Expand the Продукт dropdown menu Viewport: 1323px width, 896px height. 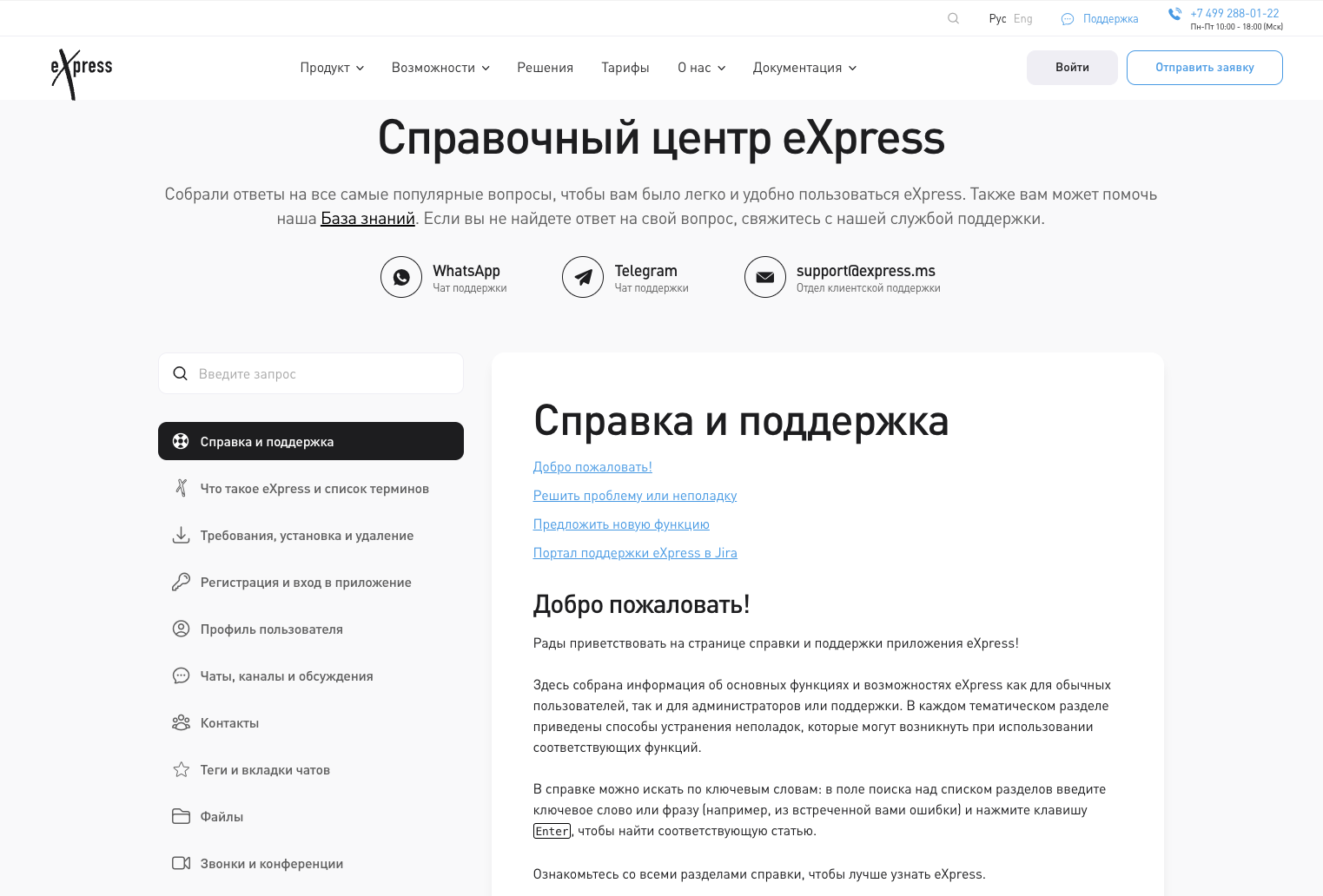click(x=332, y=68)
